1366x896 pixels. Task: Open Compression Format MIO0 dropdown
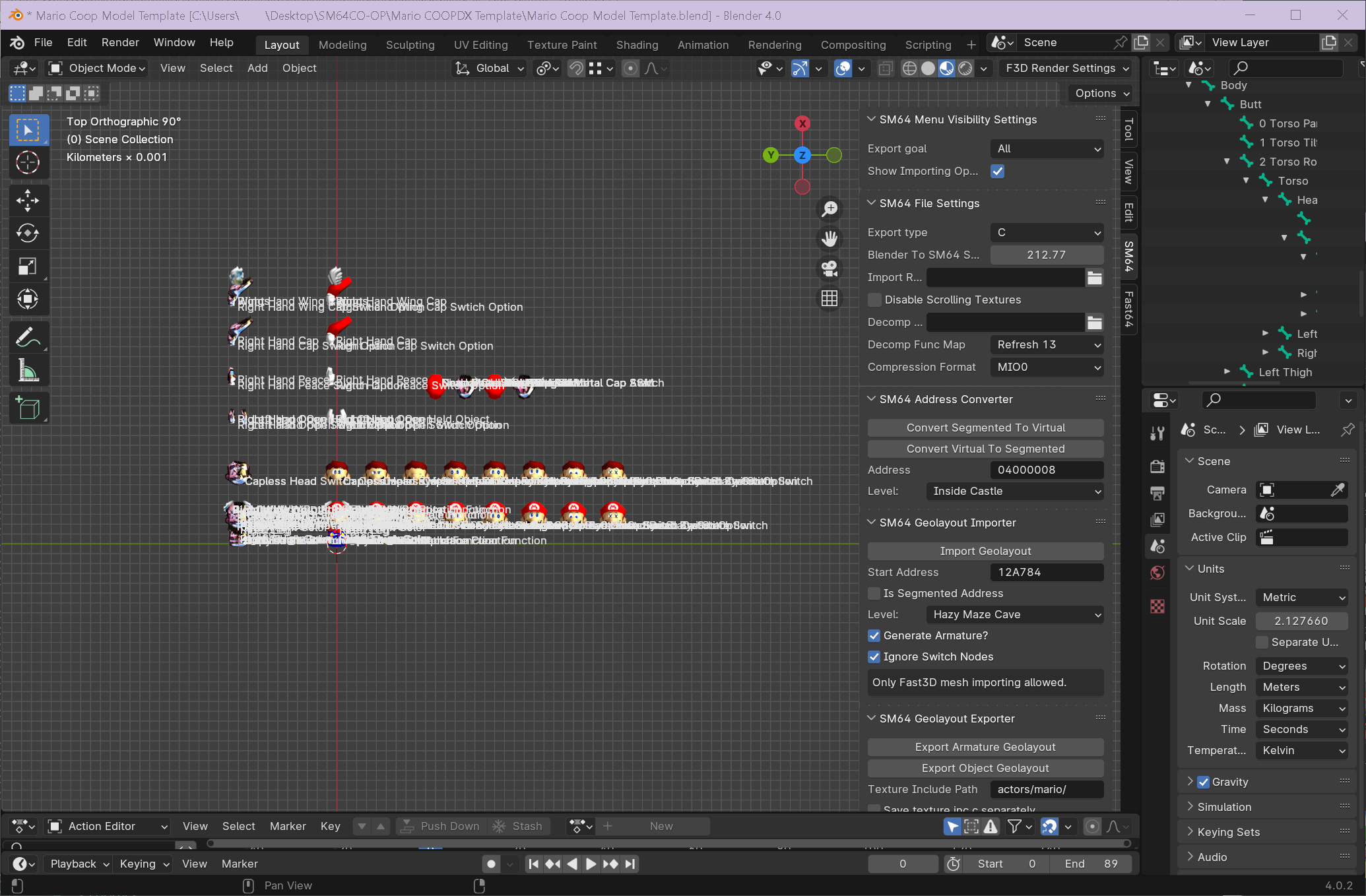1047,368
